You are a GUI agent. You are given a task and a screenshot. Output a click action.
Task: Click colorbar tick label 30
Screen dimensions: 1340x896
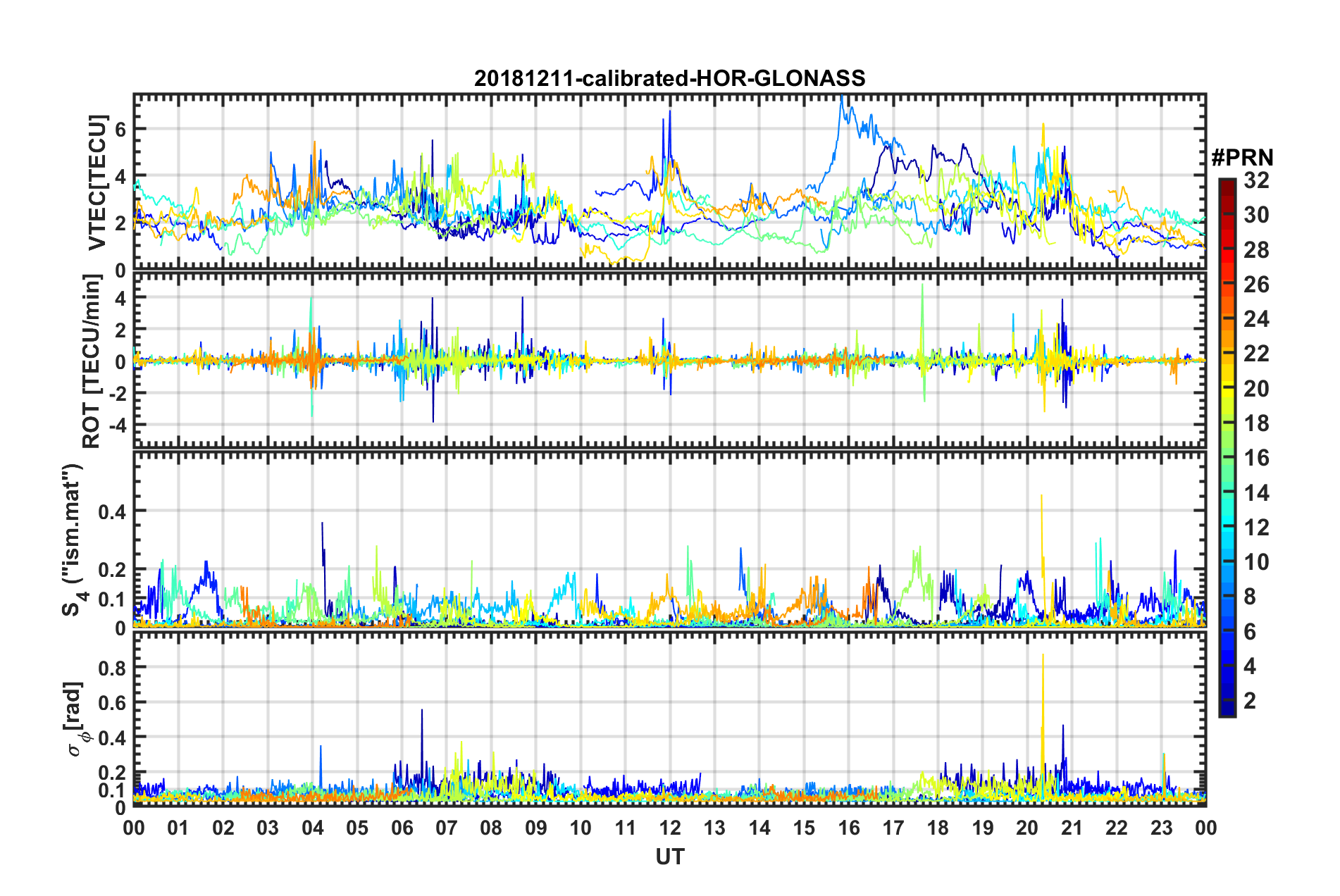tap(1256, 215)
